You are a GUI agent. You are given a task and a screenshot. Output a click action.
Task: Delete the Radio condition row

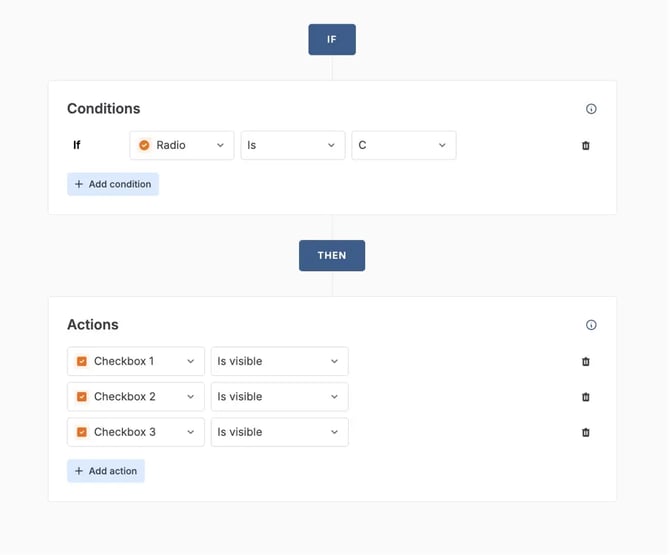point(586,146)
